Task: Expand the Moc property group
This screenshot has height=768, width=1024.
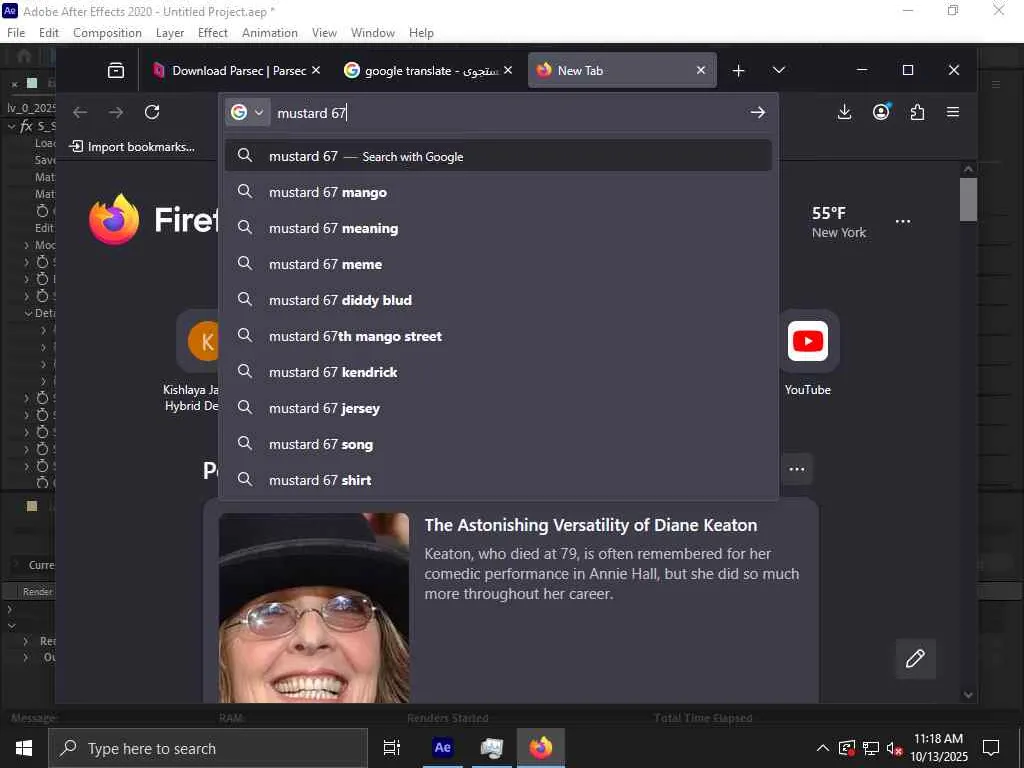Action: tap(26, 246)
